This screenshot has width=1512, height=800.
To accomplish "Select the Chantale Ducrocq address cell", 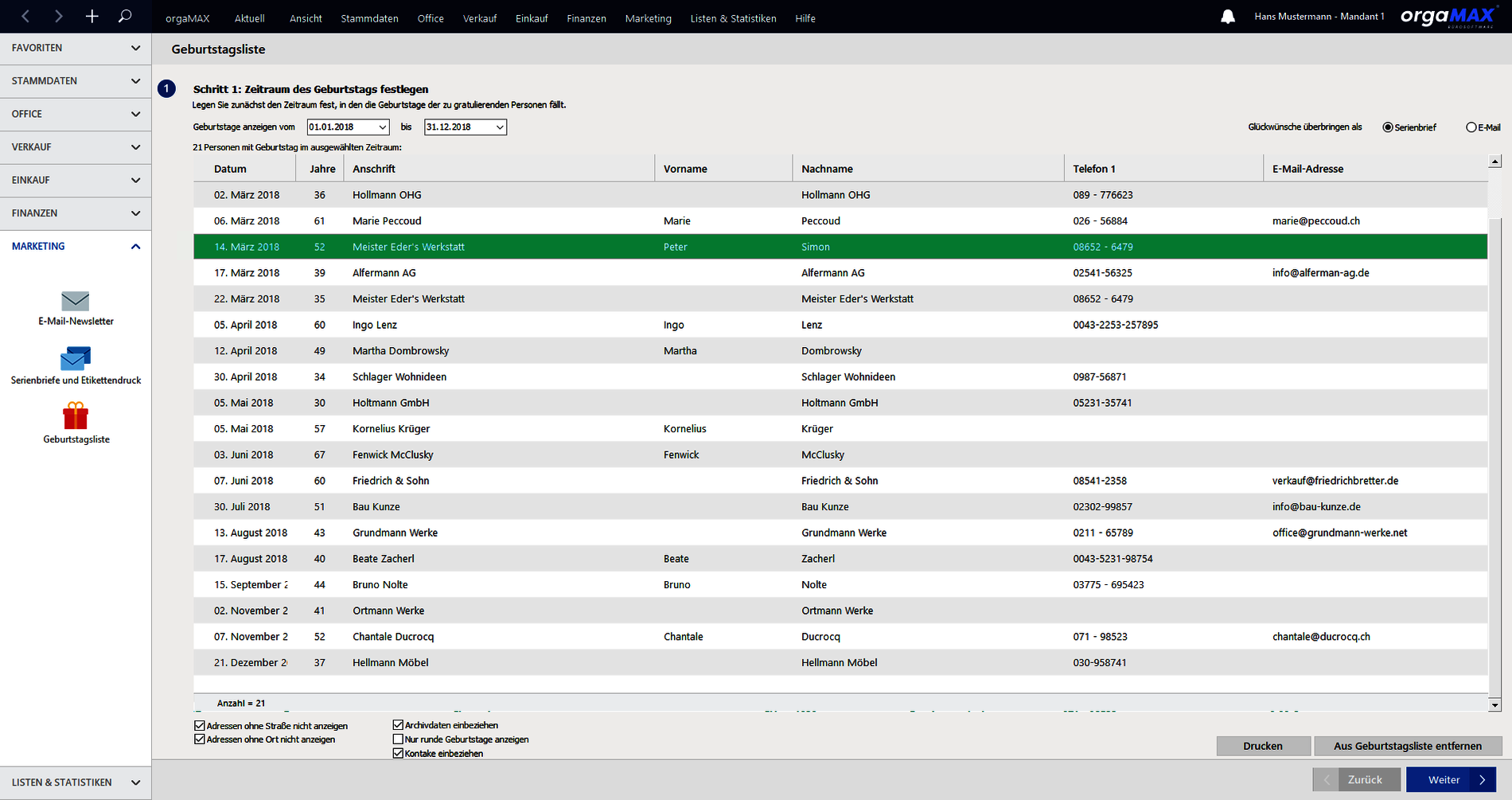I will 393,637.
